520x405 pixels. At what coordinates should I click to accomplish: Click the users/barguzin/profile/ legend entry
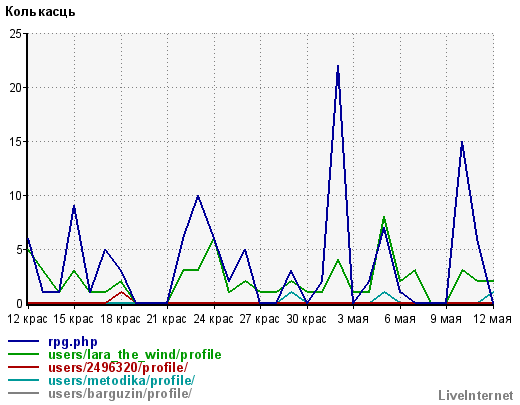point(120,393)
